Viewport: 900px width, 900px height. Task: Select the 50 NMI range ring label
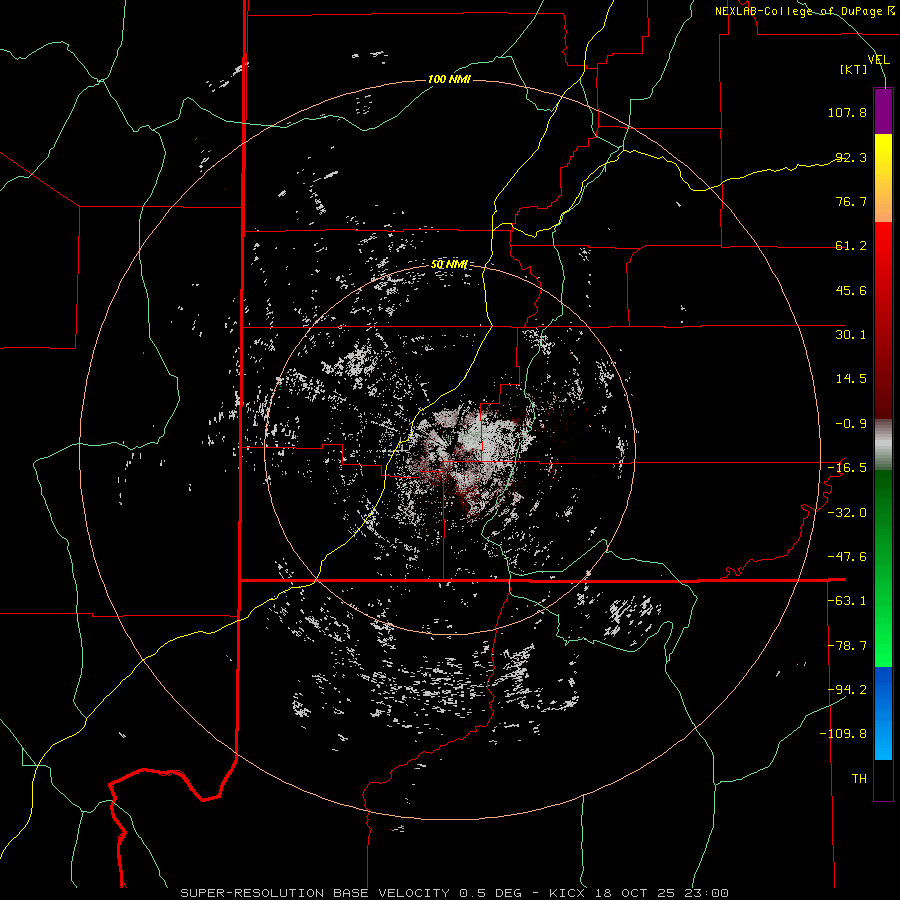(449, 265)
